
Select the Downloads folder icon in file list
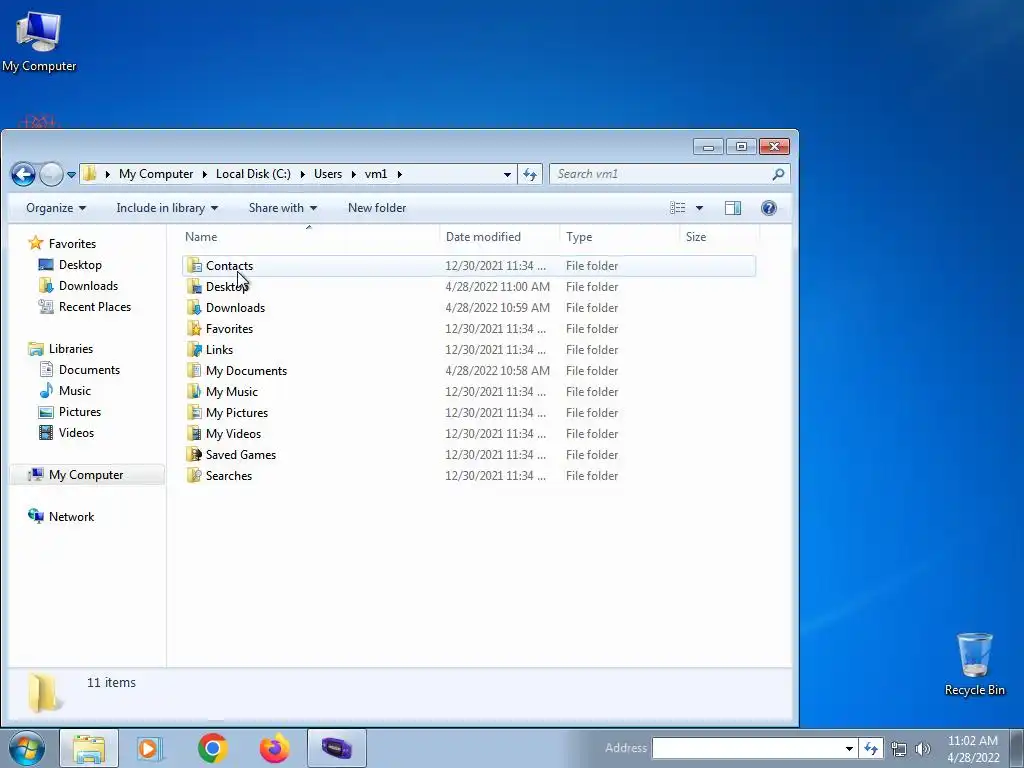[x=194, y=308]
